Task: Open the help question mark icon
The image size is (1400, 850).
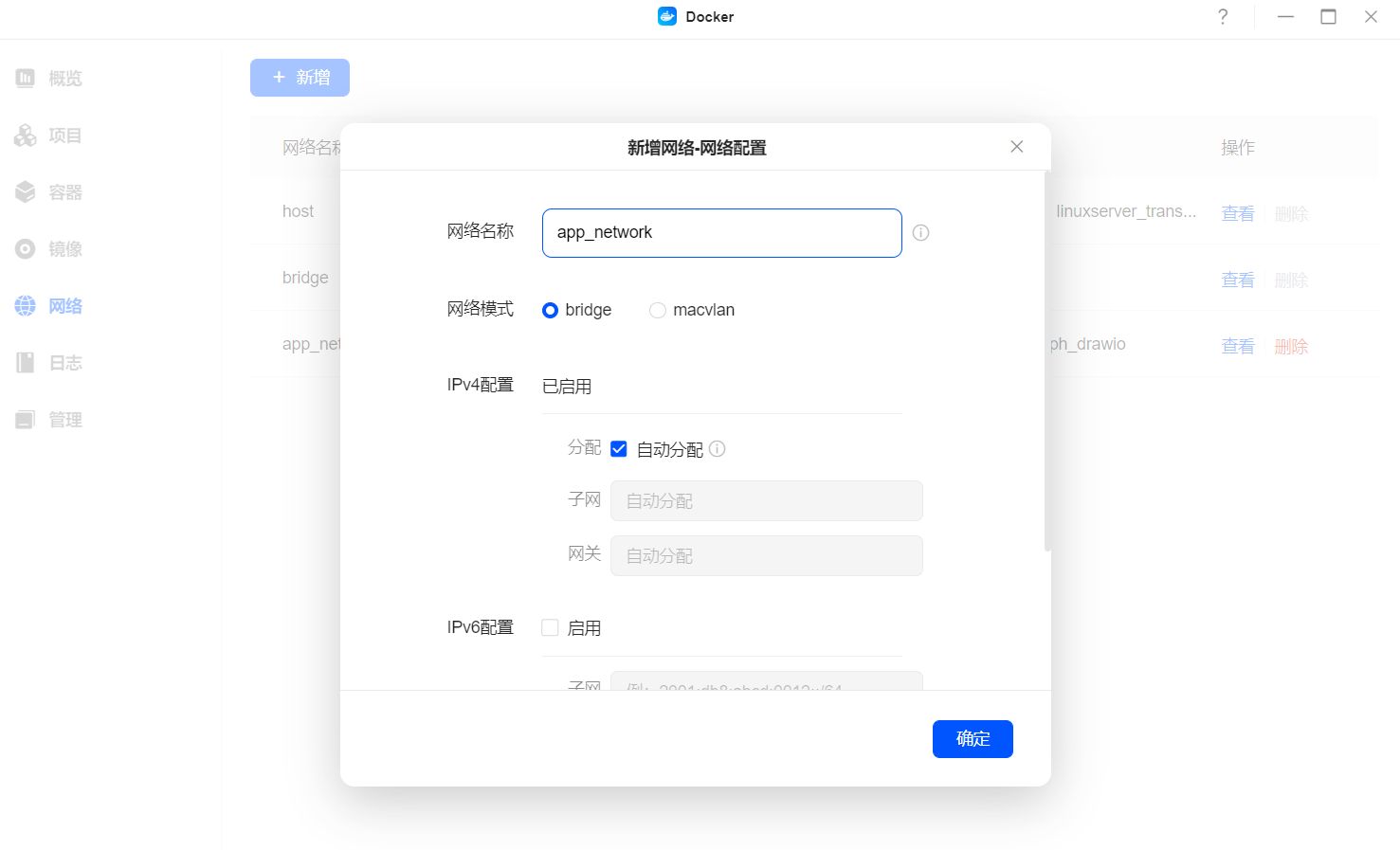Action: pyautogui.click(x=1223, y=17)
